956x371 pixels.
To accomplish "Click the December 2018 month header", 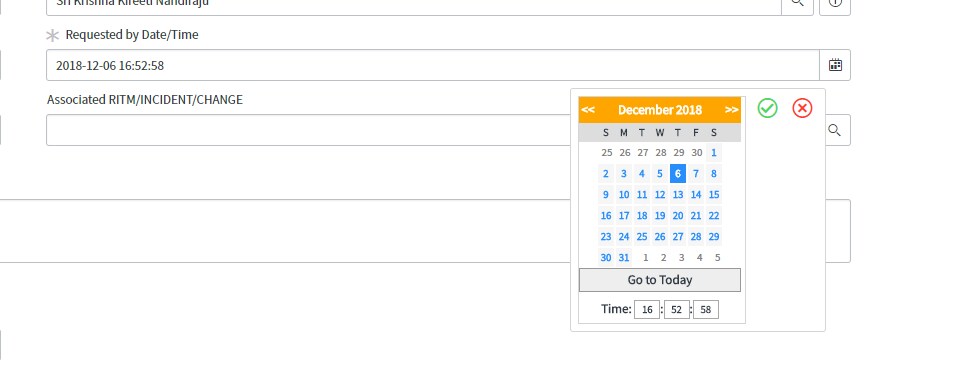I will point(660,110).
